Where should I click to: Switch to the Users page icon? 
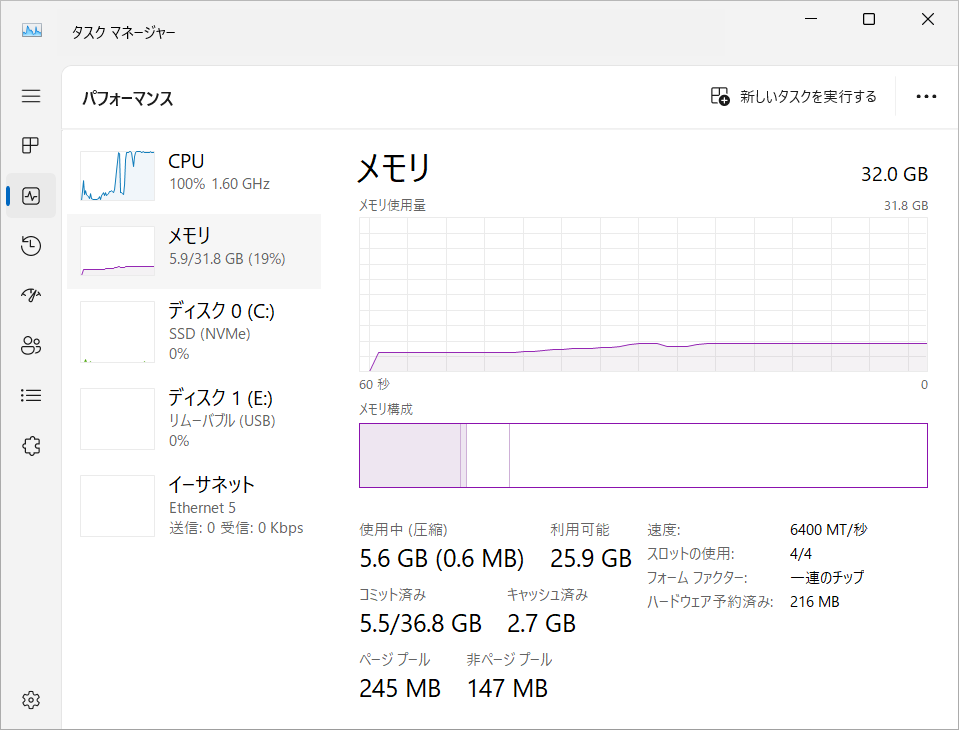(31, 346)
